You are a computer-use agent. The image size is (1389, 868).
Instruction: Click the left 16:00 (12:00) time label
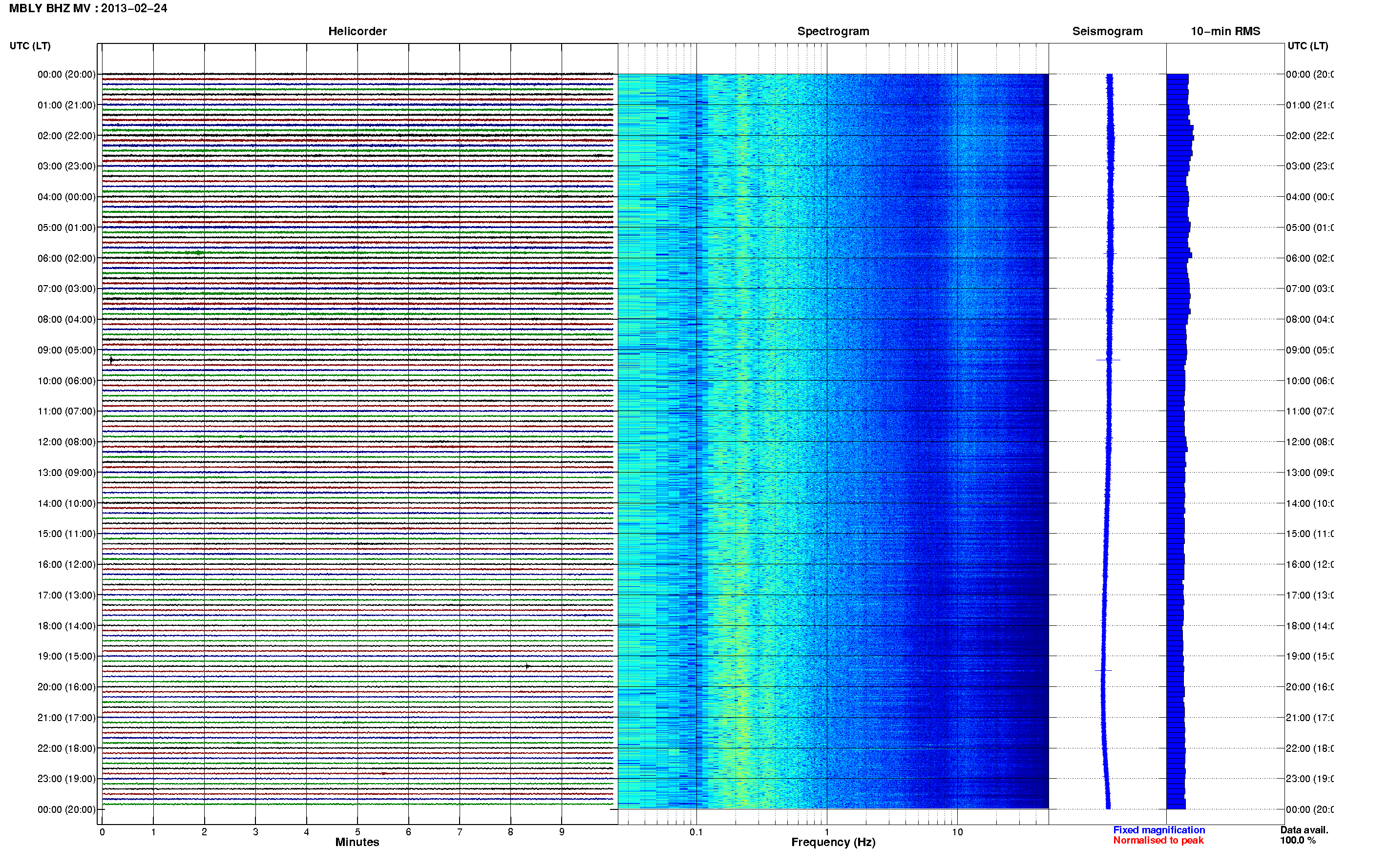66,564
